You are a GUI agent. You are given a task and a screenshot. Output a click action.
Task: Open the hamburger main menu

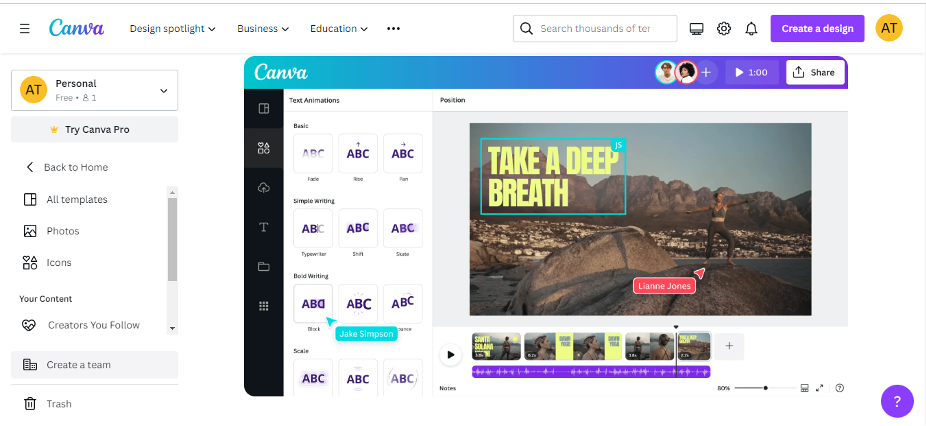coord(24,28)
